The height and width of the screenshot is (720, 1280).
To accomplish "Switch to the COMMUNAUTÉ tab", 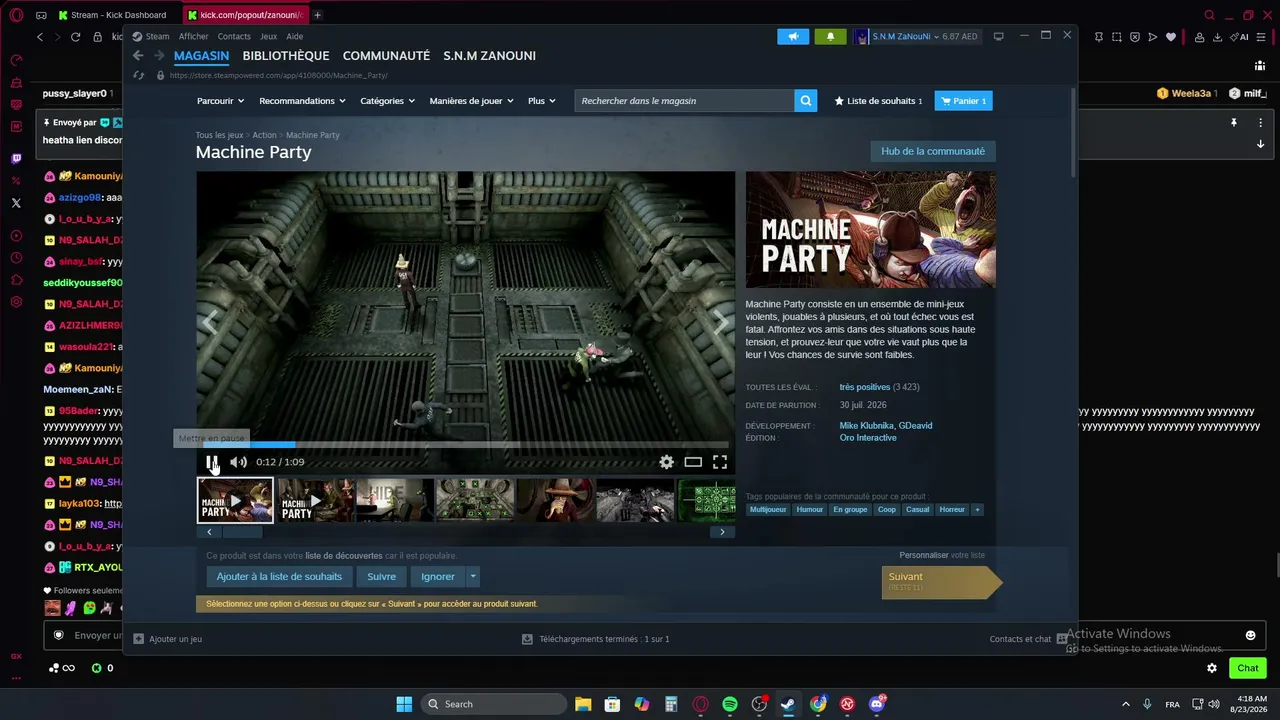I will point(386,56).
